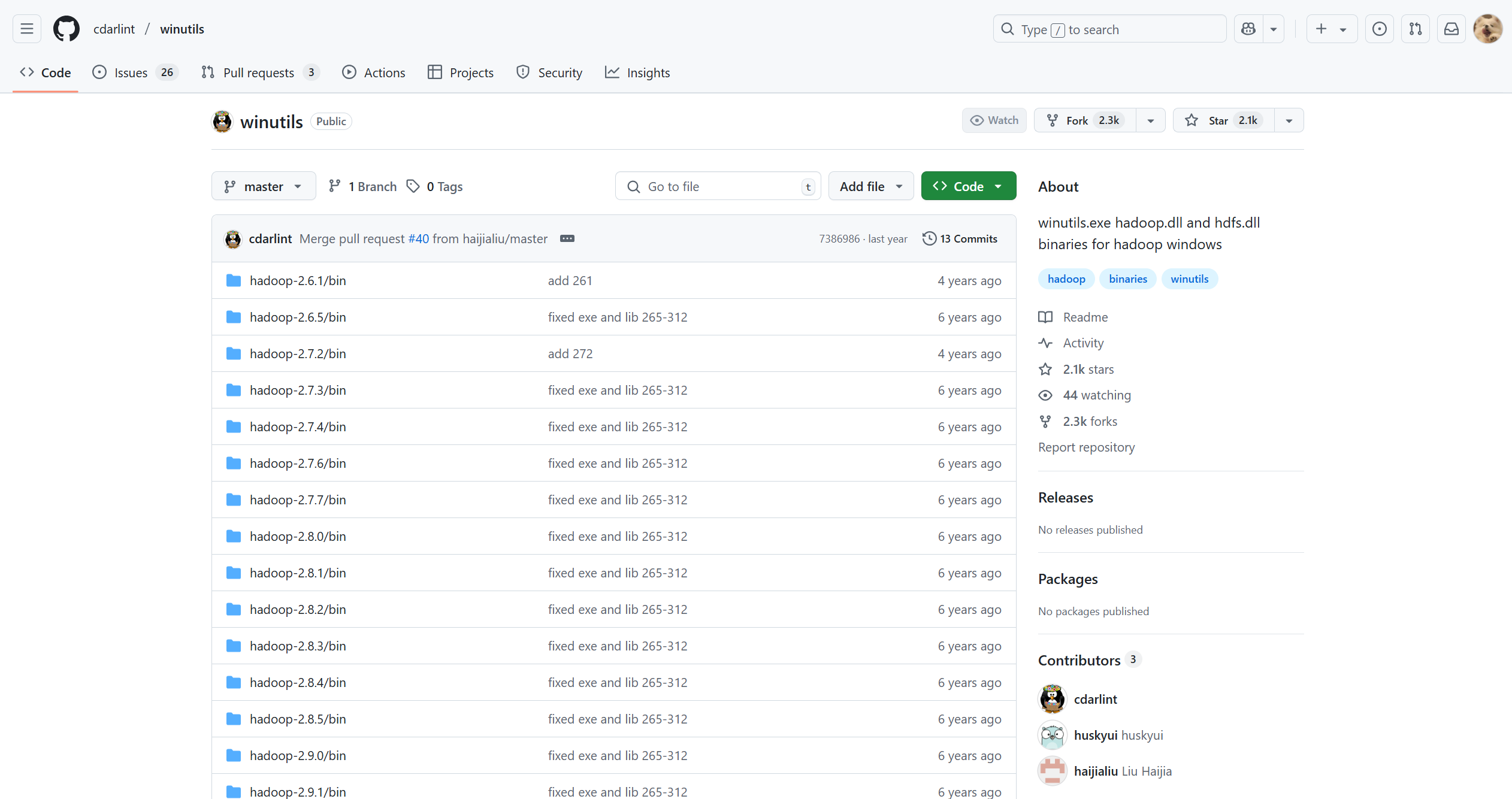Open the Copilot chat icon
Viewport: 1512px width, 799px height.
click(x=1248, y=29)
